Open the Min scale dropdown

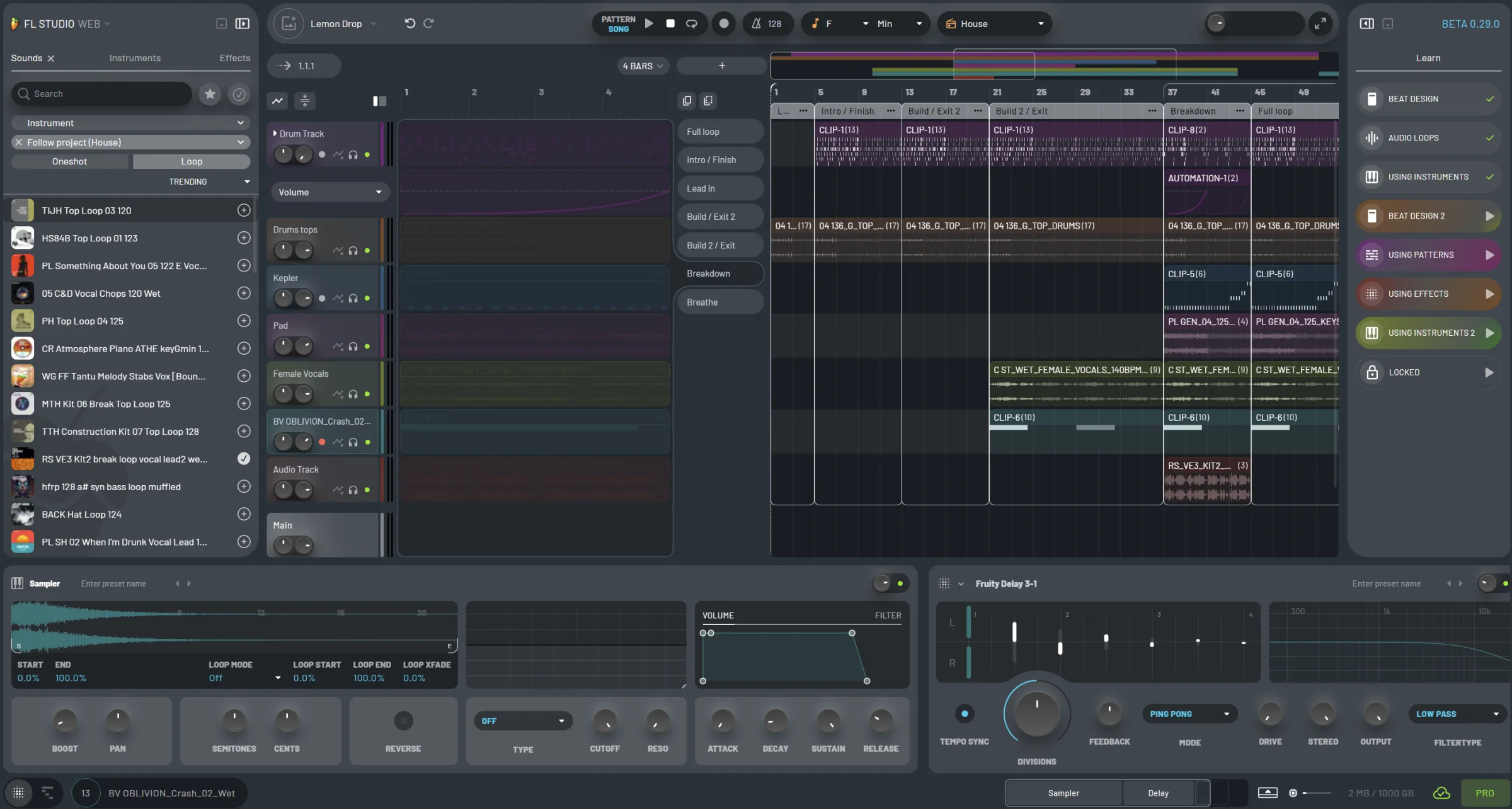tap(901, 23)
